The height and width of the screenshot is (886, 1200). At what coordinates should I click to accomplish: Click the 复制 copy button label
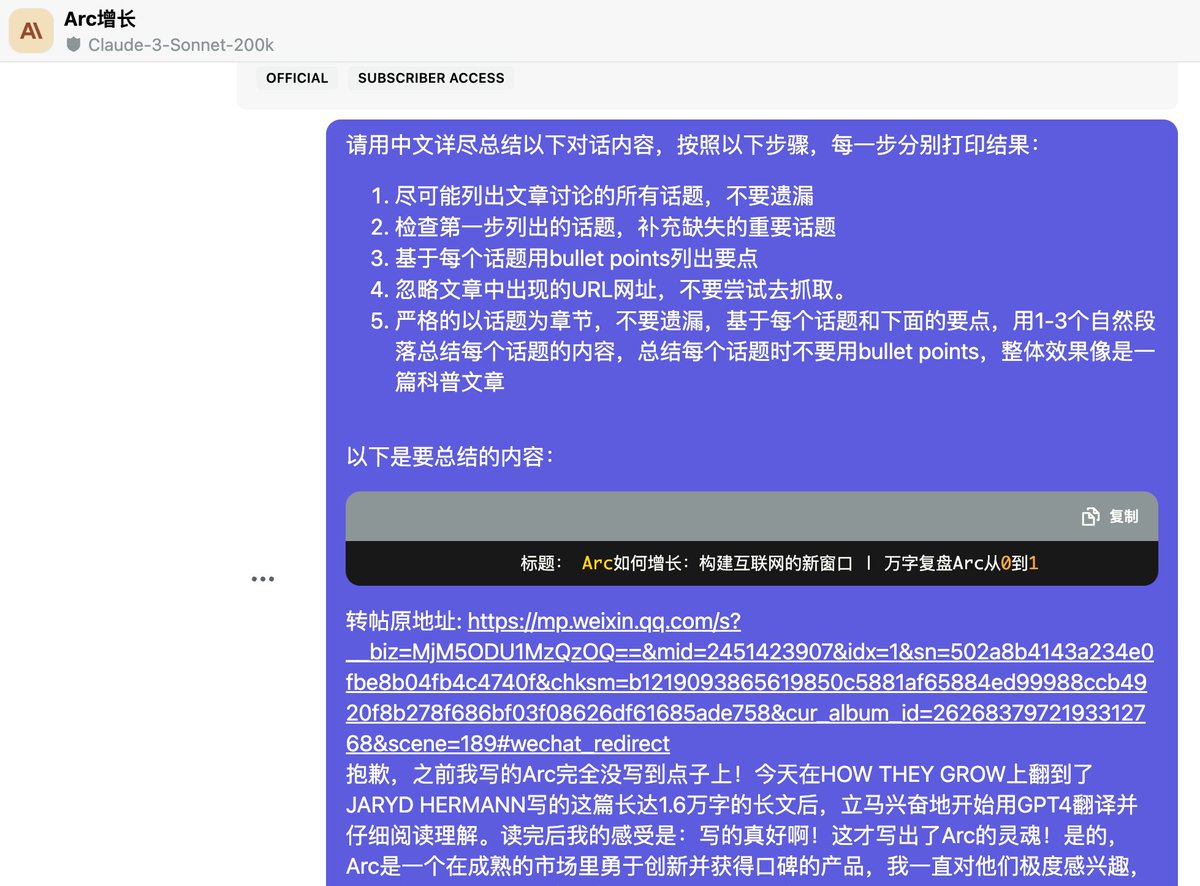coord(1123,516)
